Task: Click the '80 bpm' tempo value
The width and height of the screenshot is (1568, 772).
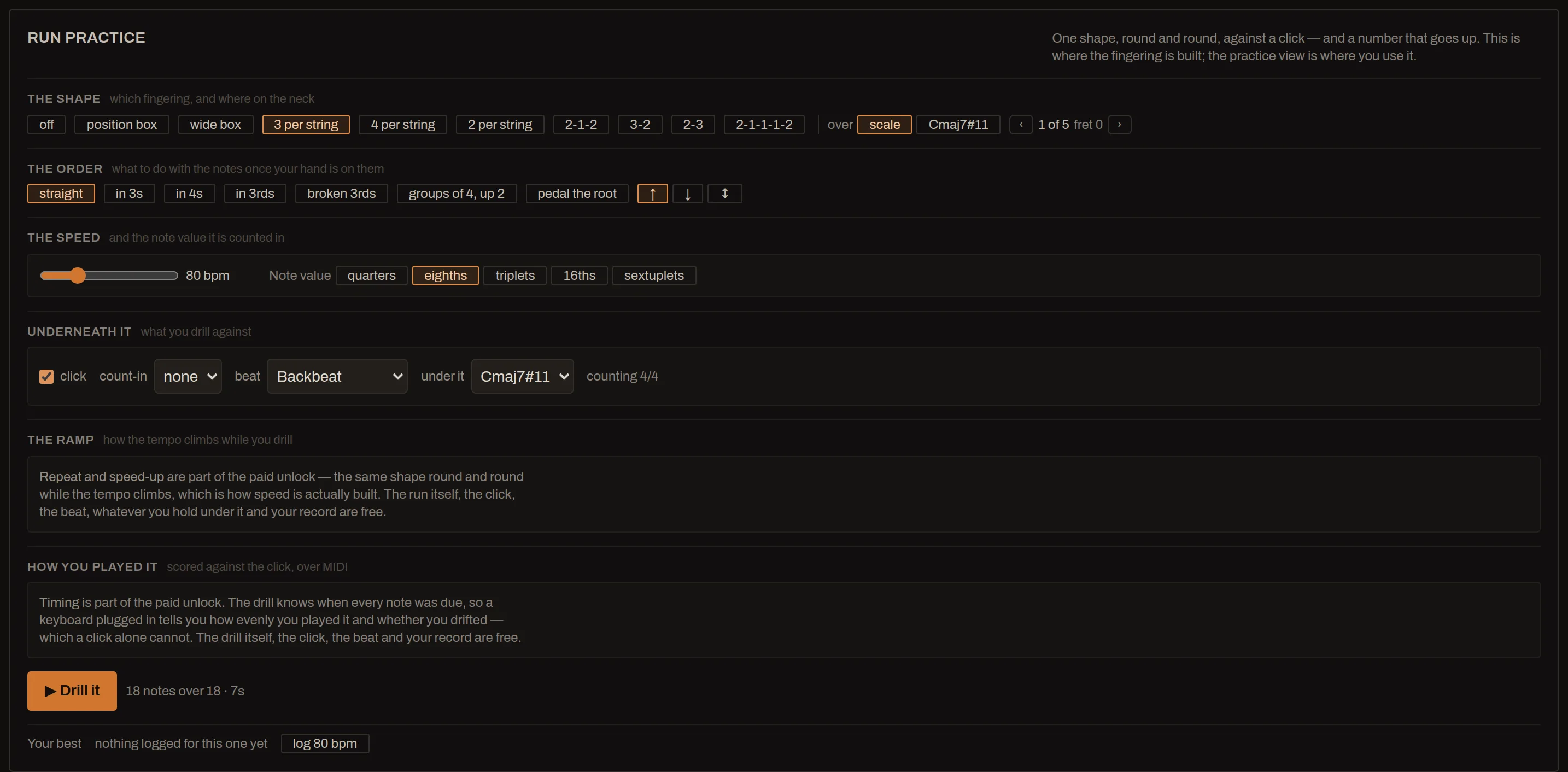Action: tap(208, 275)
